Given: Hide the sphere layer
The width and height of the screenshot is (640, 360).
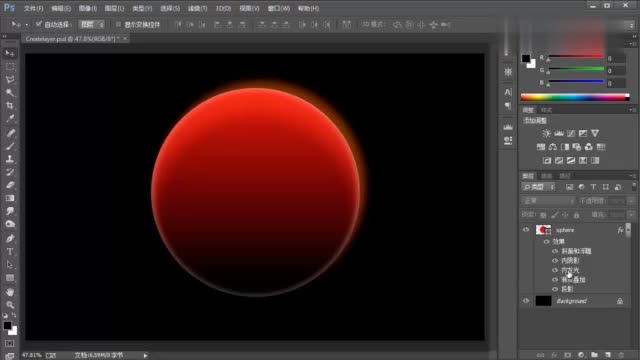Looking at the screenshot, I should [x=526, y=230].
